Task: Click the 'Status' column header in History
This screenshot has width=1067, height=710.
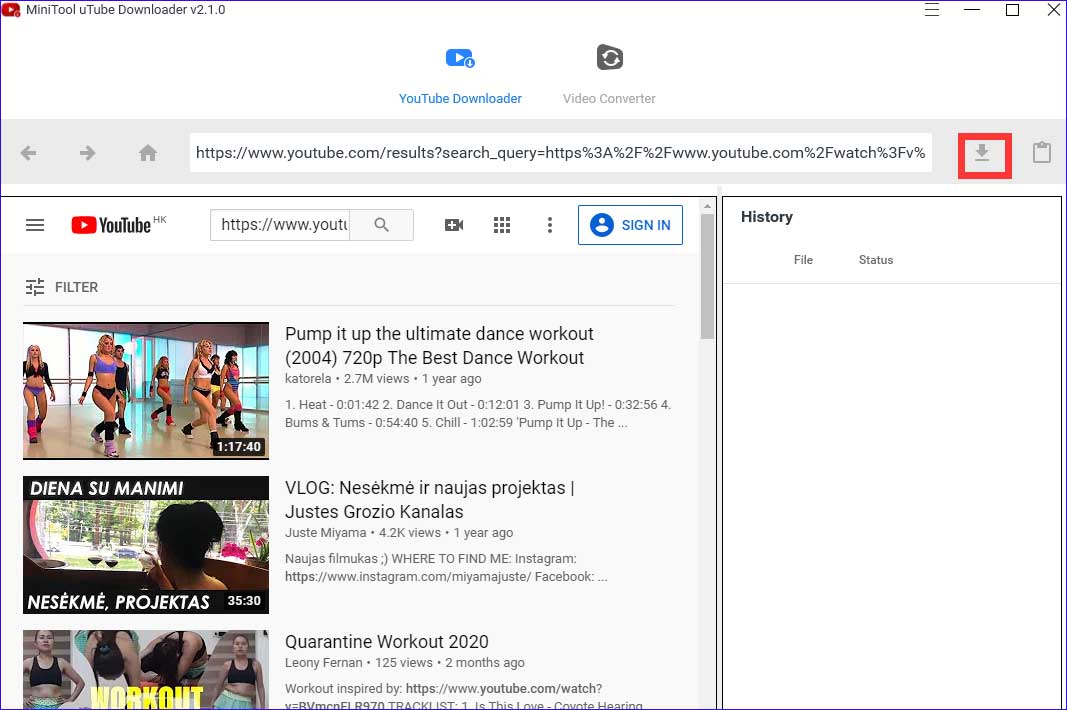Action: (876, 259)
